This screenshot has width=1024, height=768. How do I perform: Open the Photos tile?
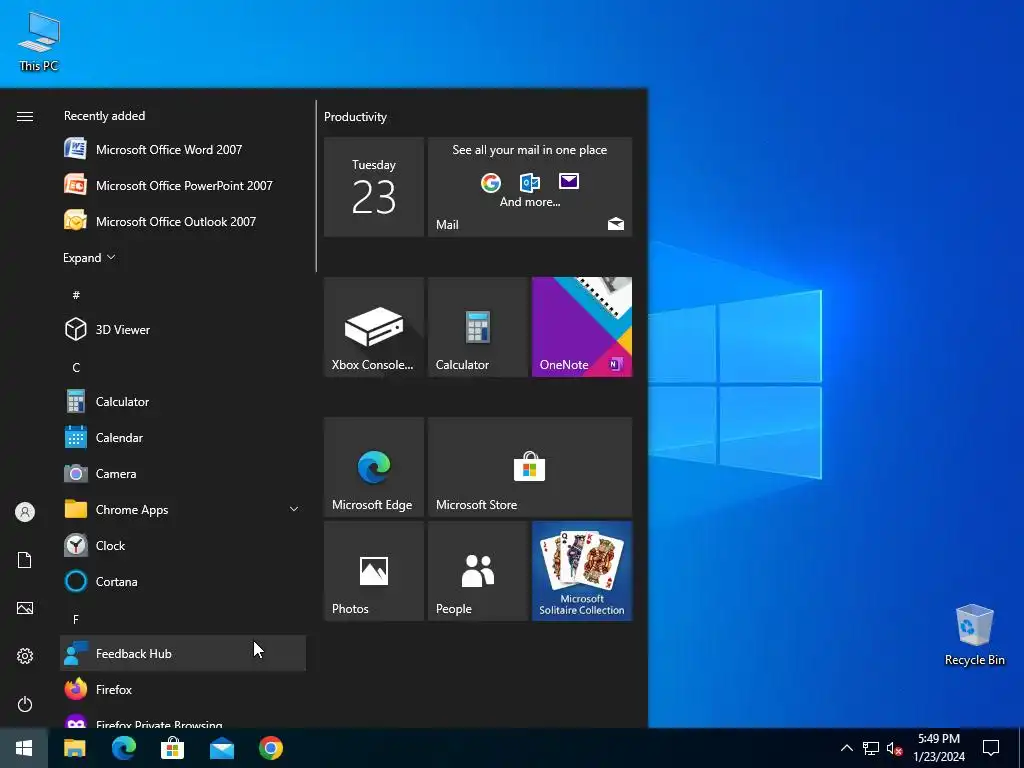374,571
